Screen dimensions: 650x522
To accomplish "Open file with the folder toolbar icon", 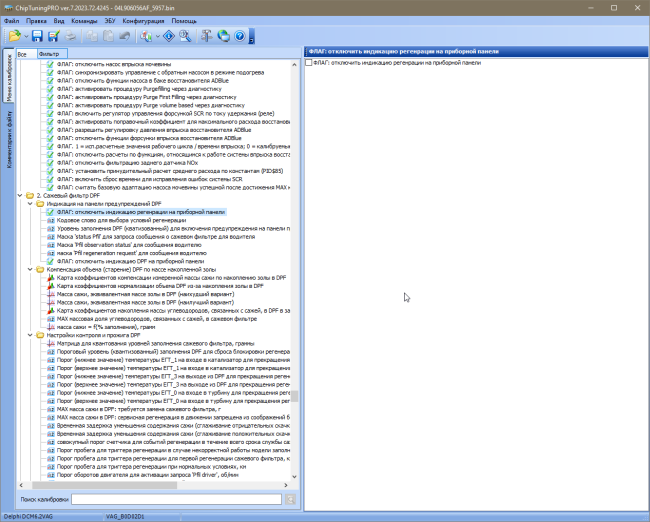I will pyautogui.click(x=15, y=36).
